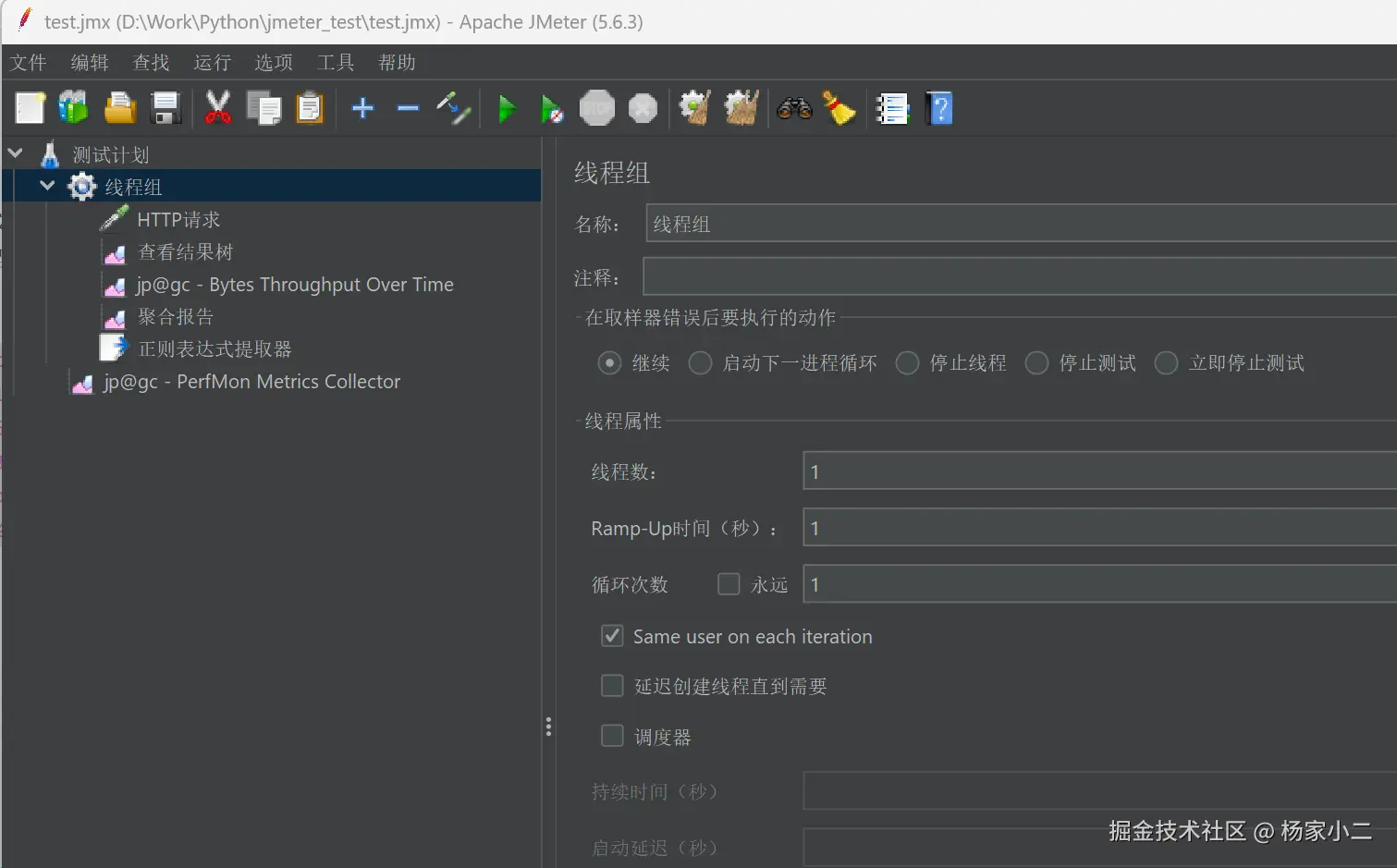Click the Stop test icon
This screenshot has width=1397, height=868.
597,108
